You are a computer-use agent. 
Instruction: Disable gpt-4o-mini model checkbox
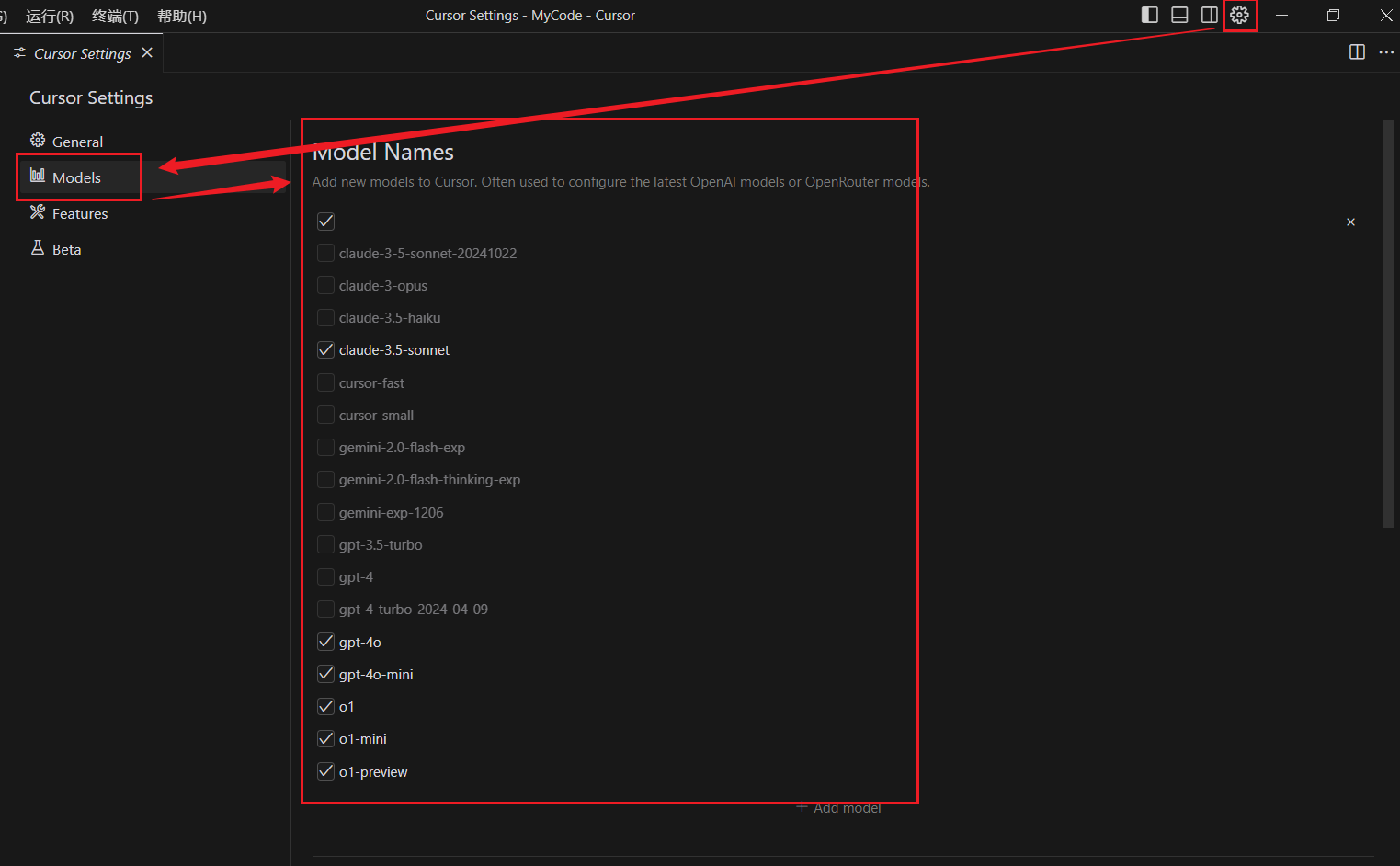click(x=325, y=675)
